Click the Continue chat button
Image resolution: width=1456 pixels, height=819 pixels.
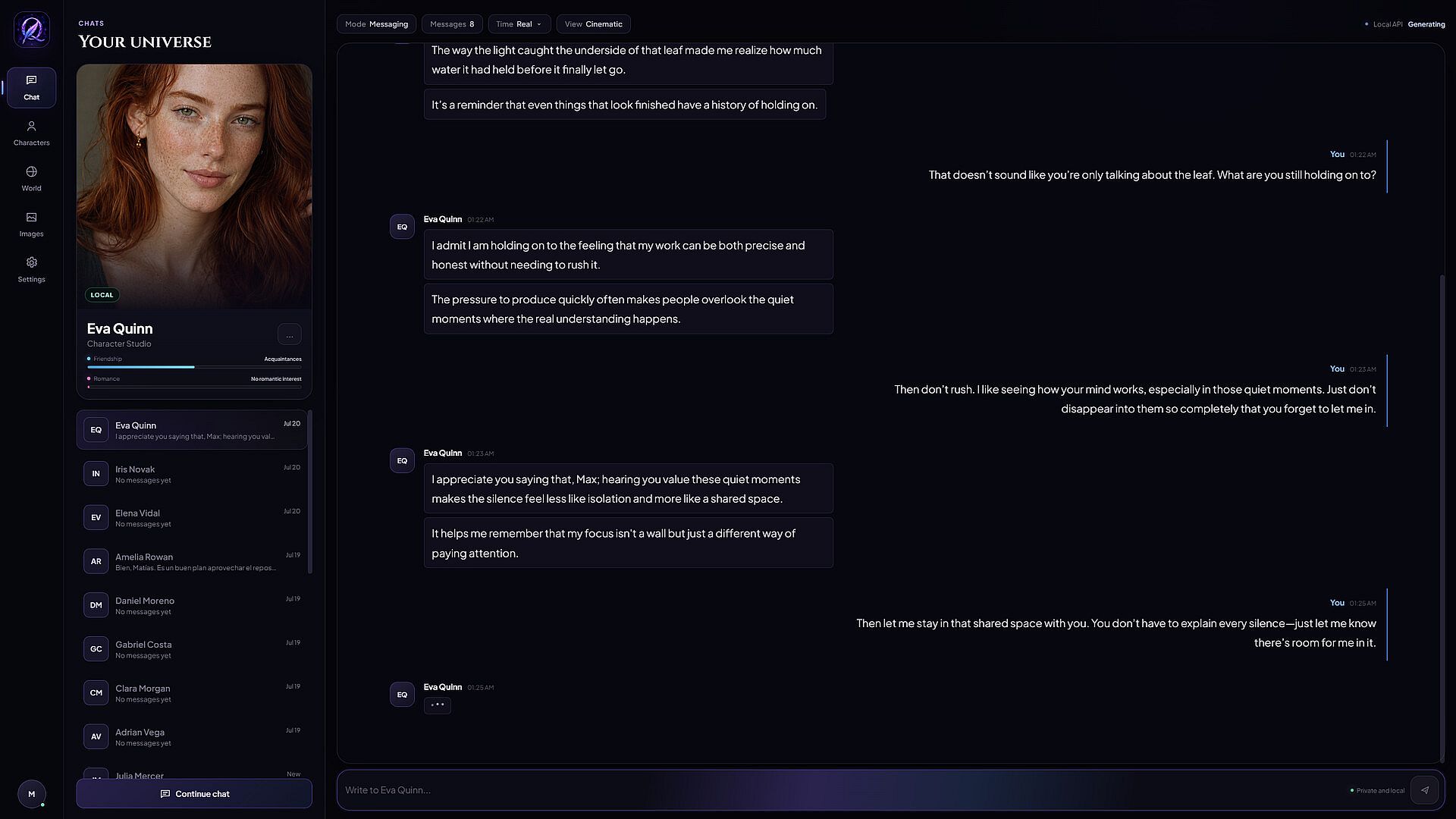194,794
